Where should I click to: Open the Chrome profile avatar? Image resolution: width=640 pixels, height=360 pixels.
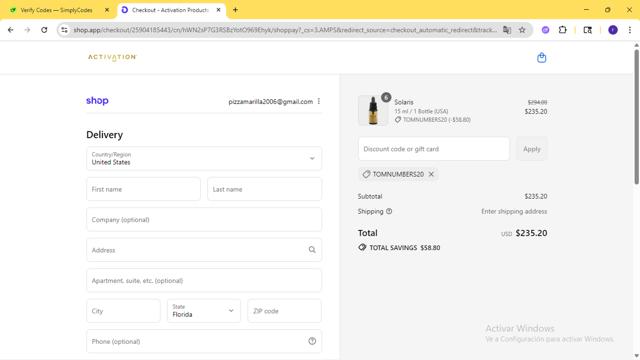click(x=613, y=30)
